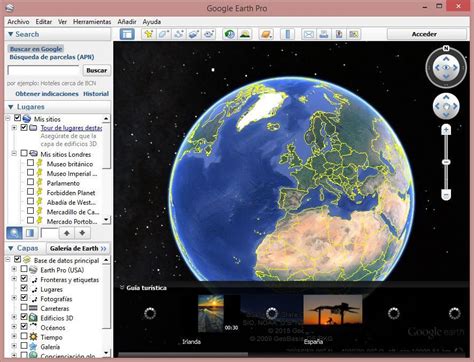Select the add path tool
Viewport: 474px width, 362px height.
pyautogui.click(x=179, y=34)
